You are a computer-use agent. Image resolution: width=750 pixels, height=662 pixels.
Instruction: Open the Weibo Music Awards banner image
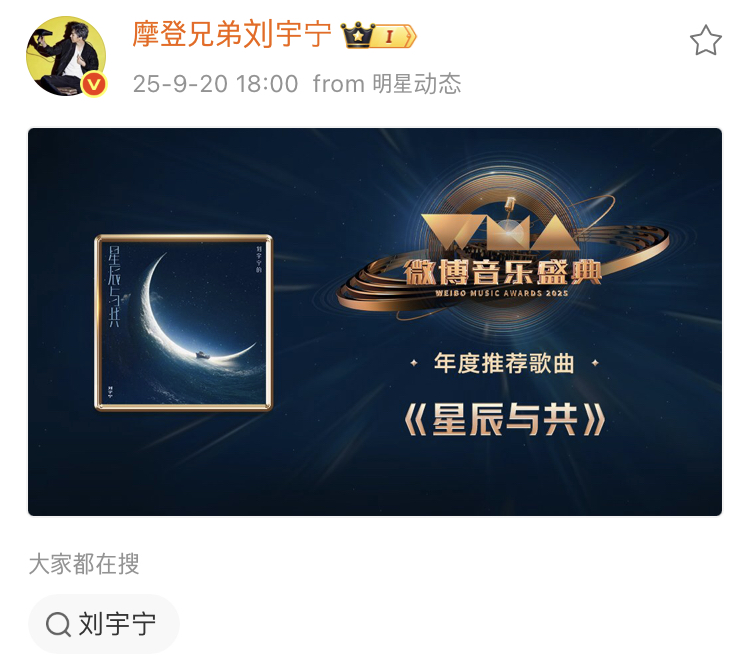[x=375, y=322]
